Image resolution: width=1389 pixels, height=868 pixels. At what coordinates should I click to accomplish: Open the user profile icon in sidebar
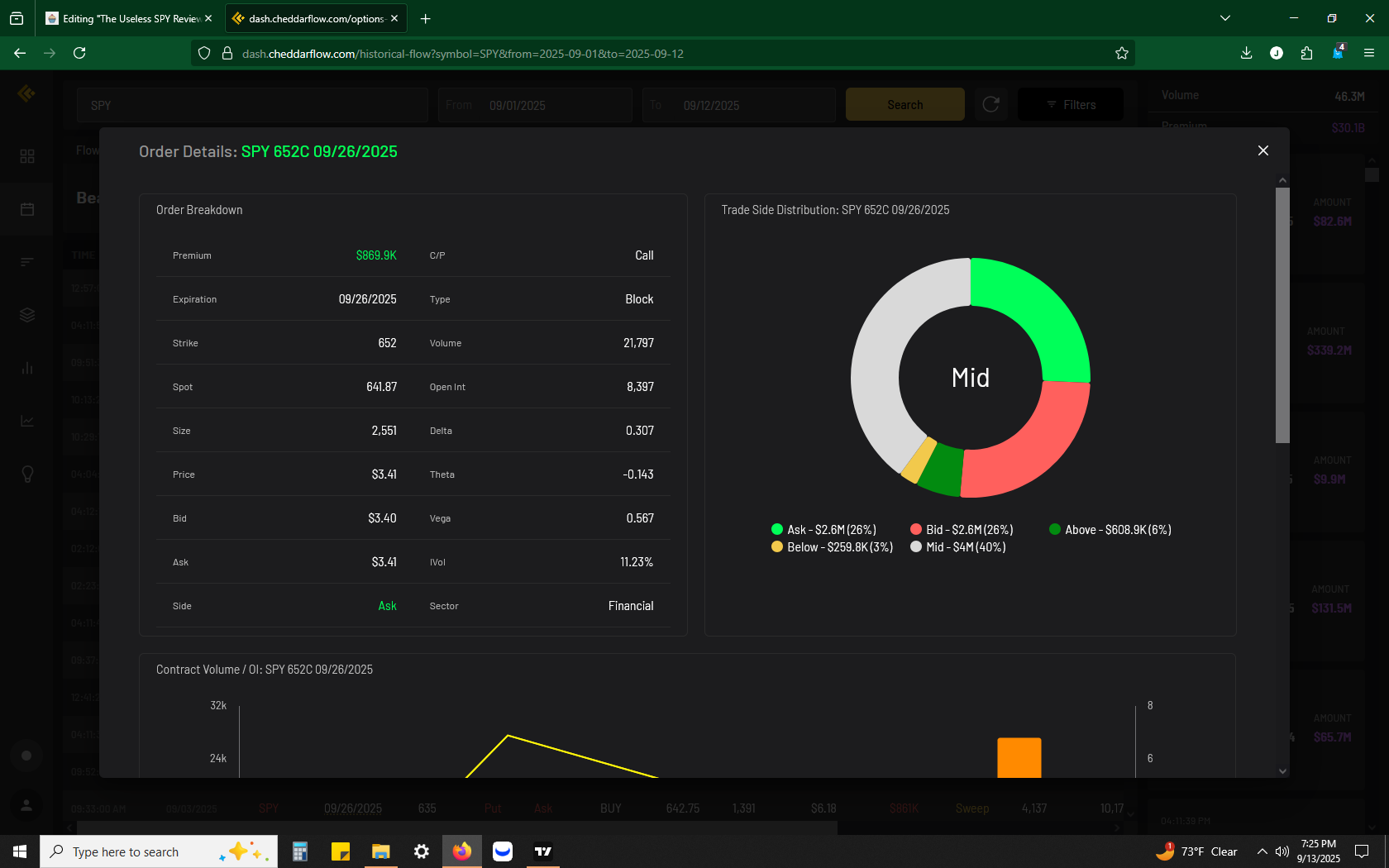[x=26, y=804]
